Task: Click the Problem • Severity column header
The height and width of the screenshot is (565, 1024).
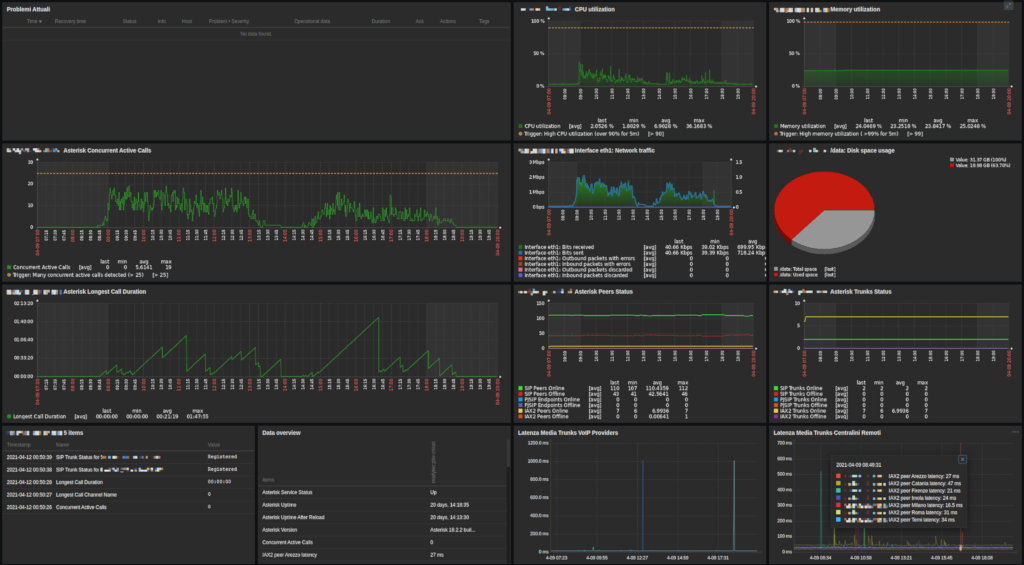Action: tap(229, 22)
